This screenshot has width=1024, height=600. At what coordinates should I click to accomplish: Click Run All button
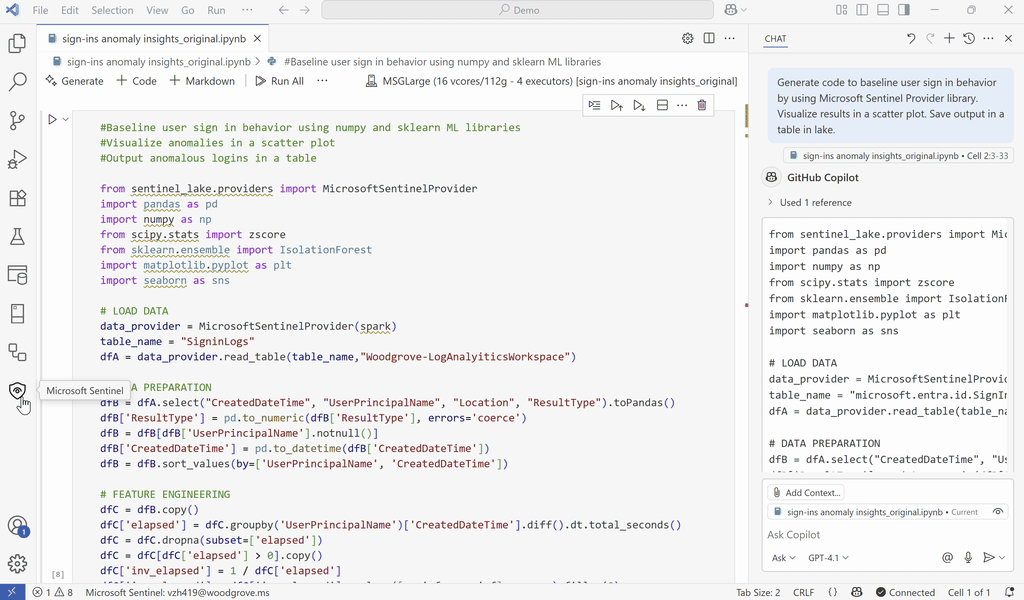tap(280, 81)
